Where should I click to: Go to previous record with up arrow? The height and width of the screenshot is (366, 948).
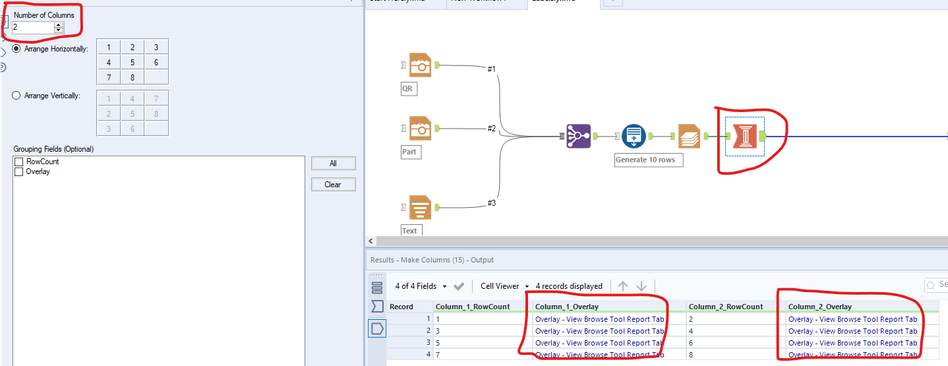[623, 286]
